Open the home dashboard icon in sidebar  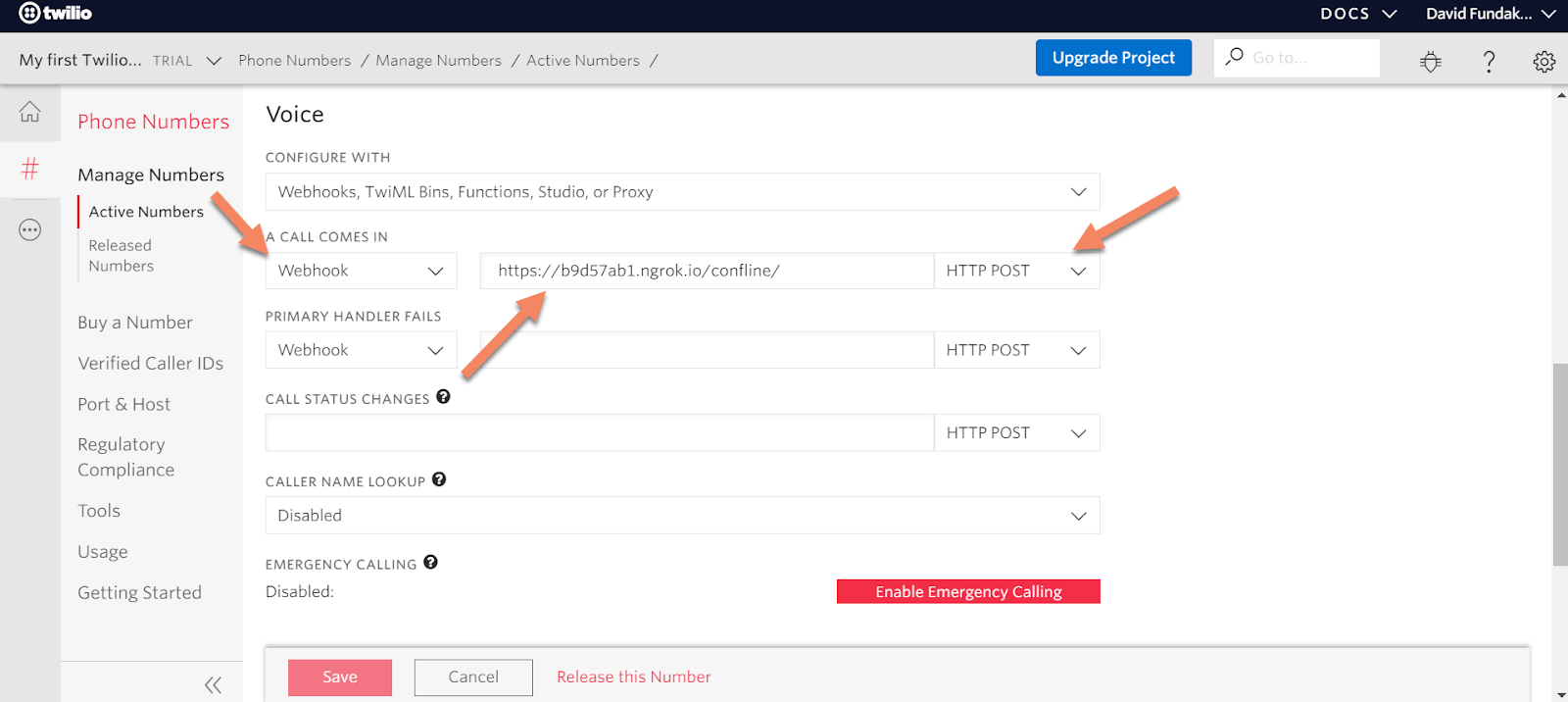tap(30, 112)
